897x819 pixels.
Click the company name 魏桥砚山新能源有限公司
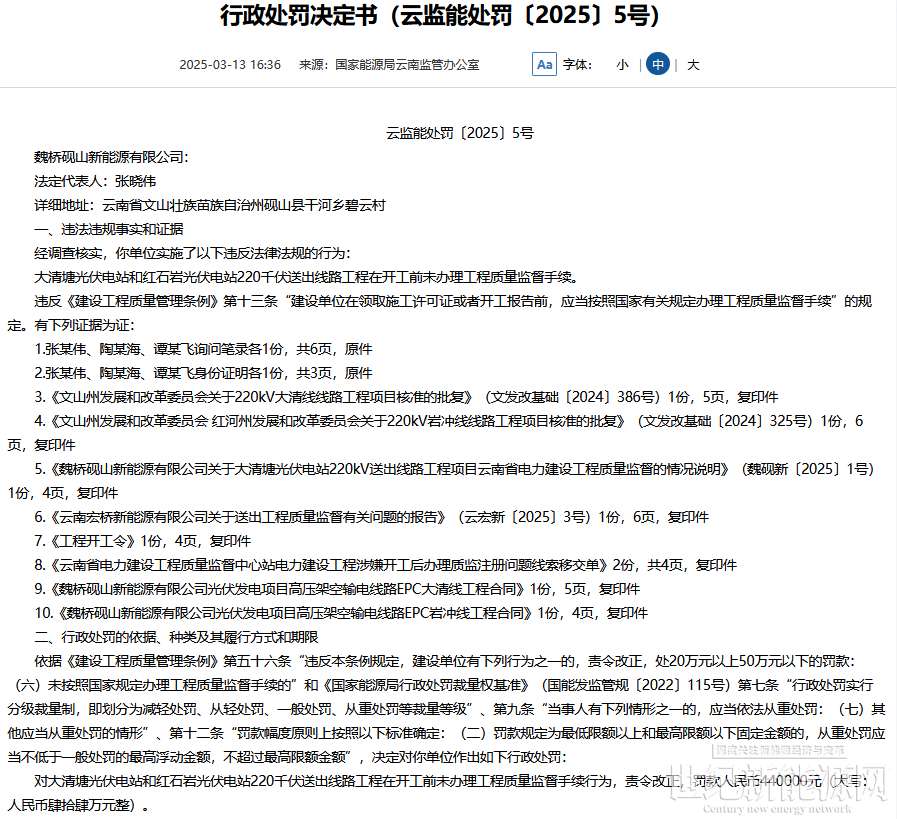(111, 157)
